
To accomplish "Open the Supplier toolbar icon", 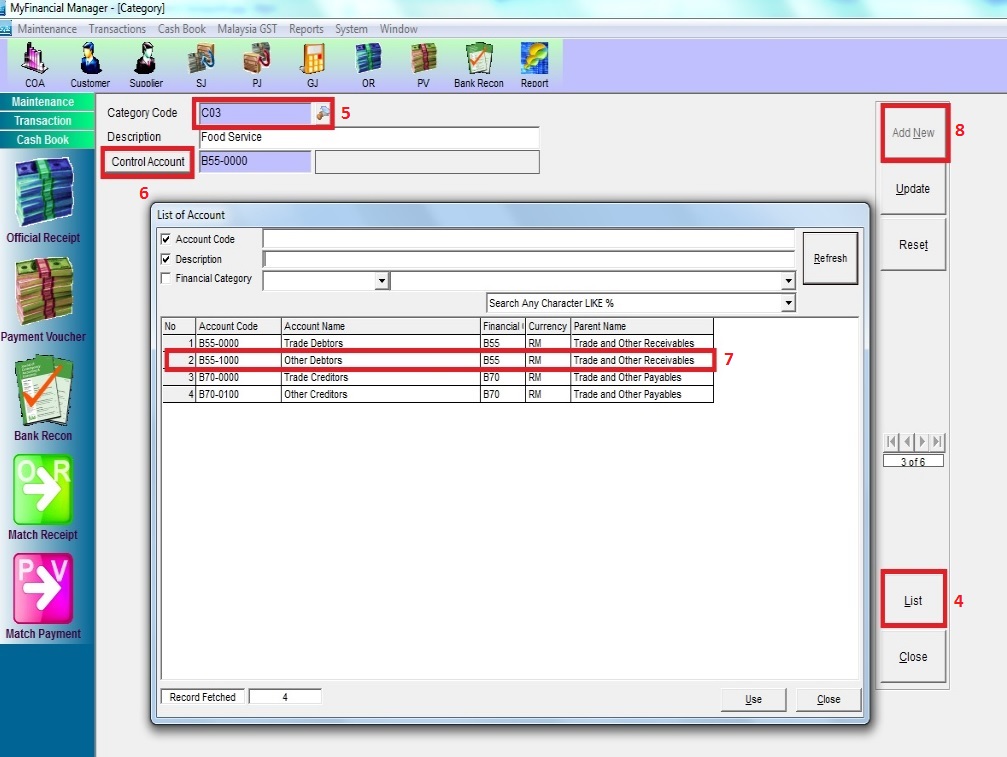I will pyautogui.click(x=146, y=62).
